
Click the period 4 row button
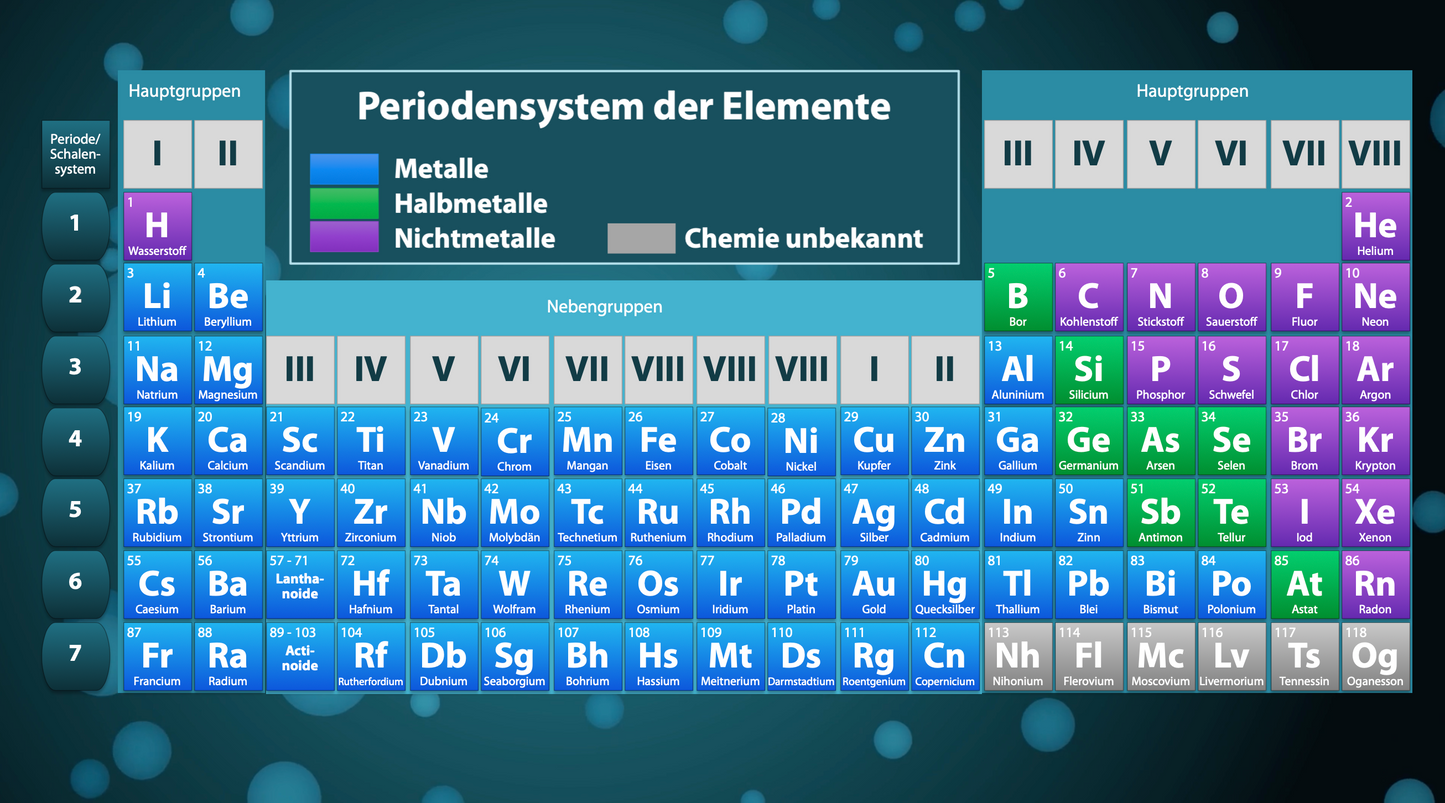(x=75, y=440)
